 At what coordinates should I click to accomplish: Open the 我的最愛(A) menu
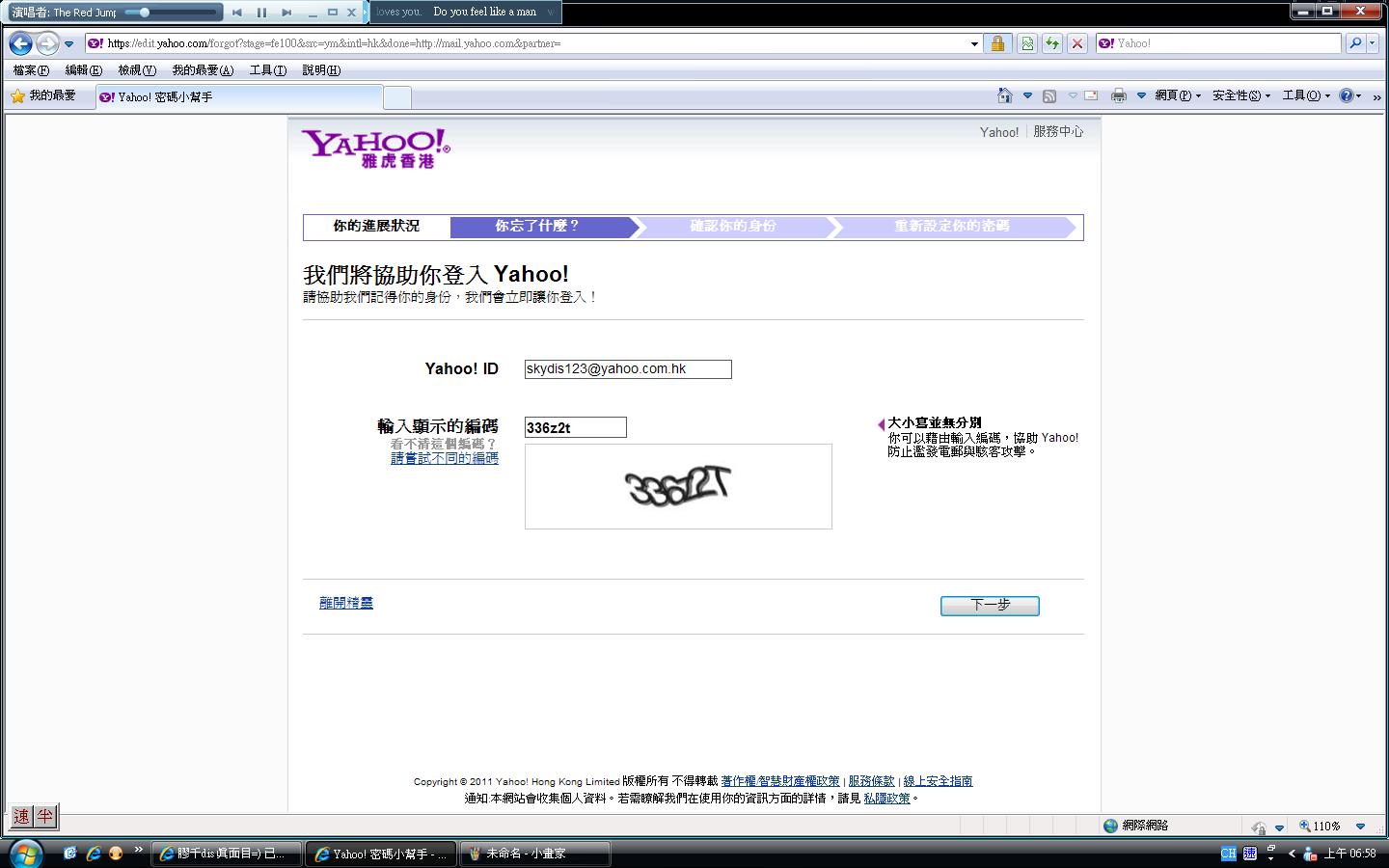click(203, 70)
